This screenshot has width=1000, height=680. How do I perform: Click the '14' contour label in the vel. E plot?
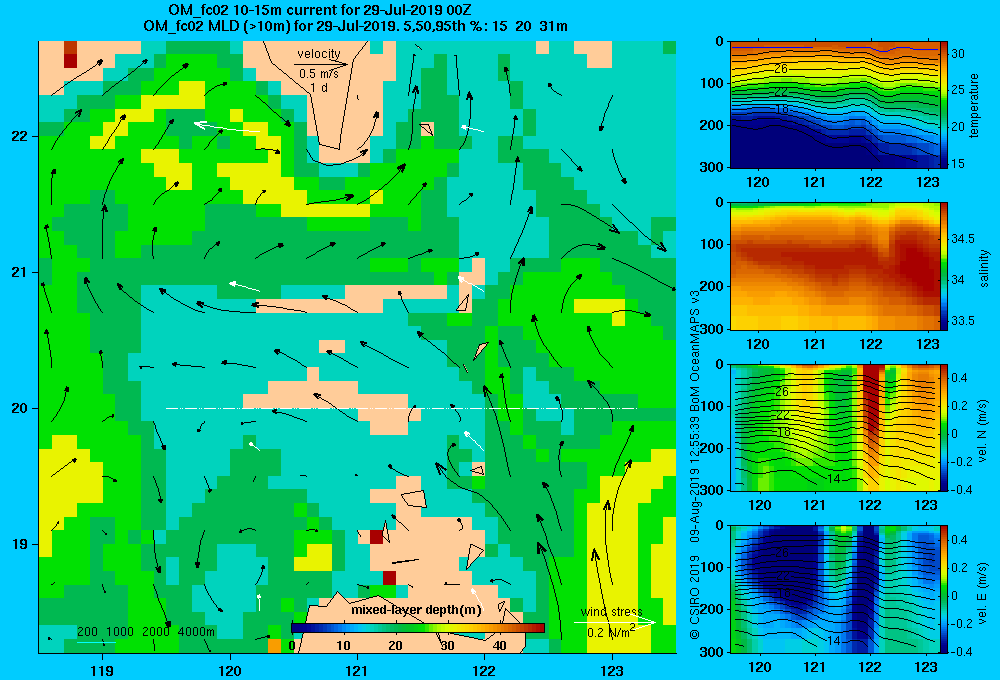coord(834,640)
